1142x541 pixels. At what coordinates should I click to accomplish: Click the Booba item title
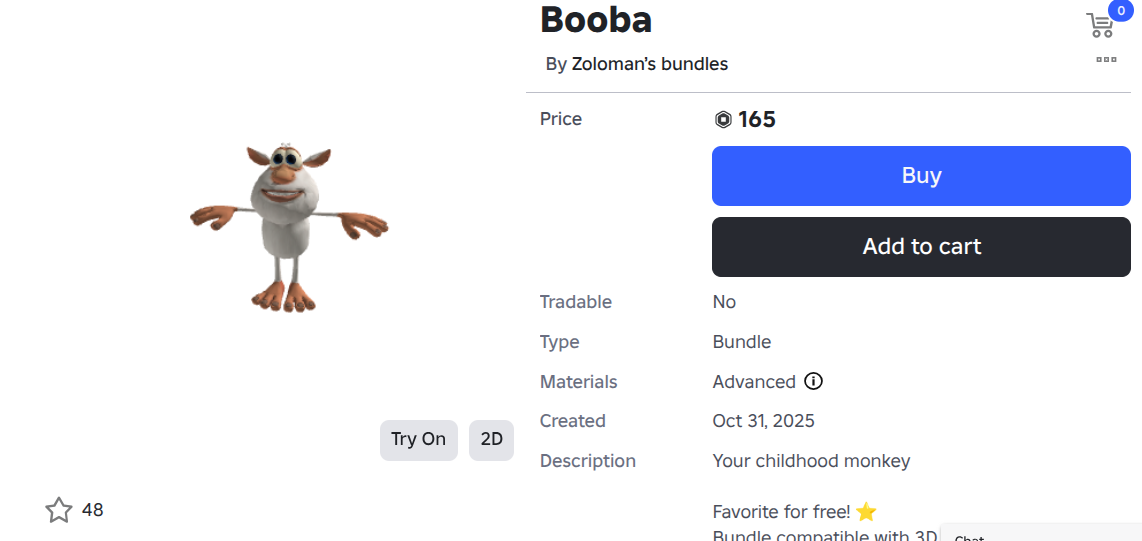(x=596, y=19)
